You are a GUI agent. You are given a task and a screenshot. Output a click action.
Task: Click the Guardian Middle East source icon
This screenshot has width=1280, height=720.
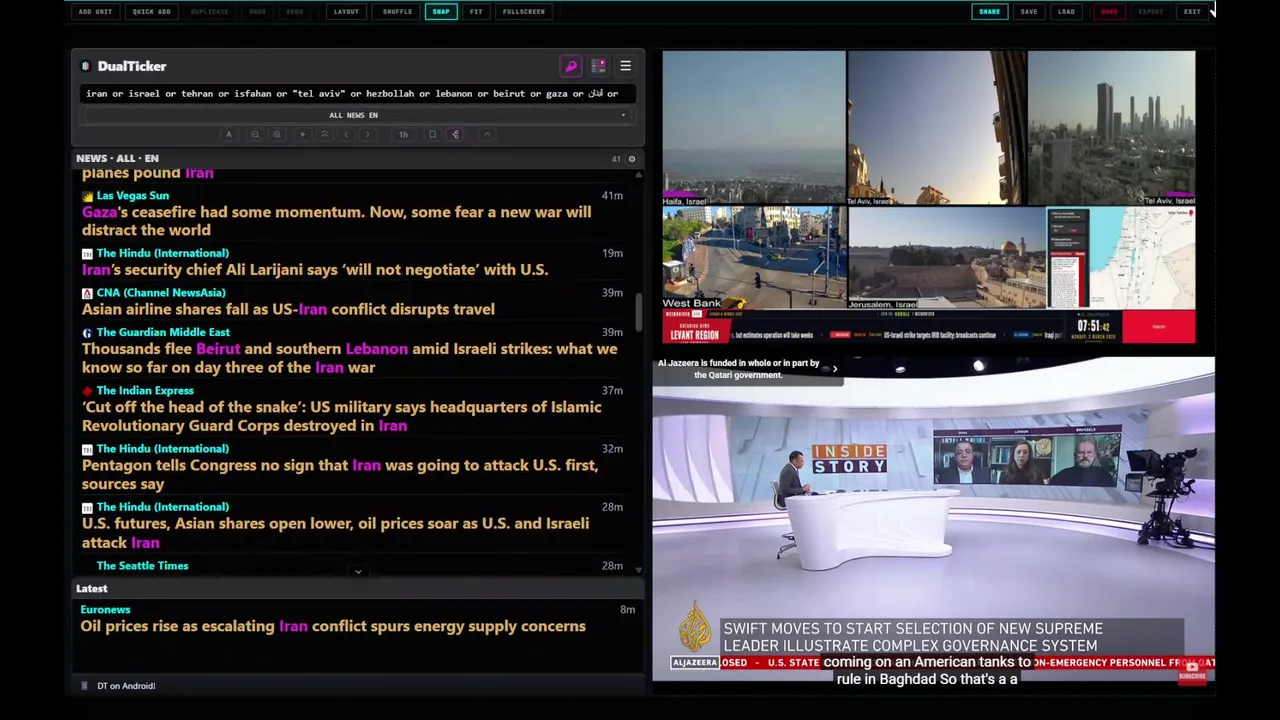pyautogui.click(x=87, y=333)
